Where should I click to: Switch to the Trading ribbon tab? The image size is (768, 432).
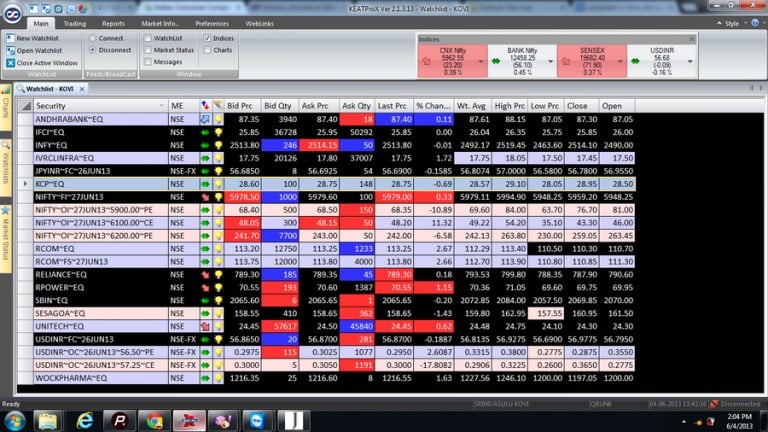(x=75, y=22)
